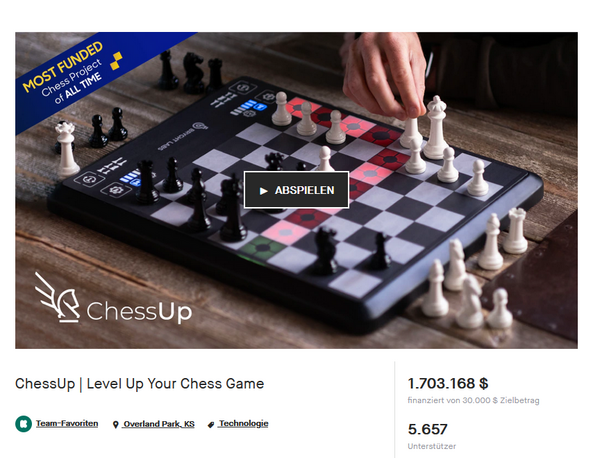Click the play triangle inside the ABSPIELEN button
600x458 pixels.
point(263,191)
